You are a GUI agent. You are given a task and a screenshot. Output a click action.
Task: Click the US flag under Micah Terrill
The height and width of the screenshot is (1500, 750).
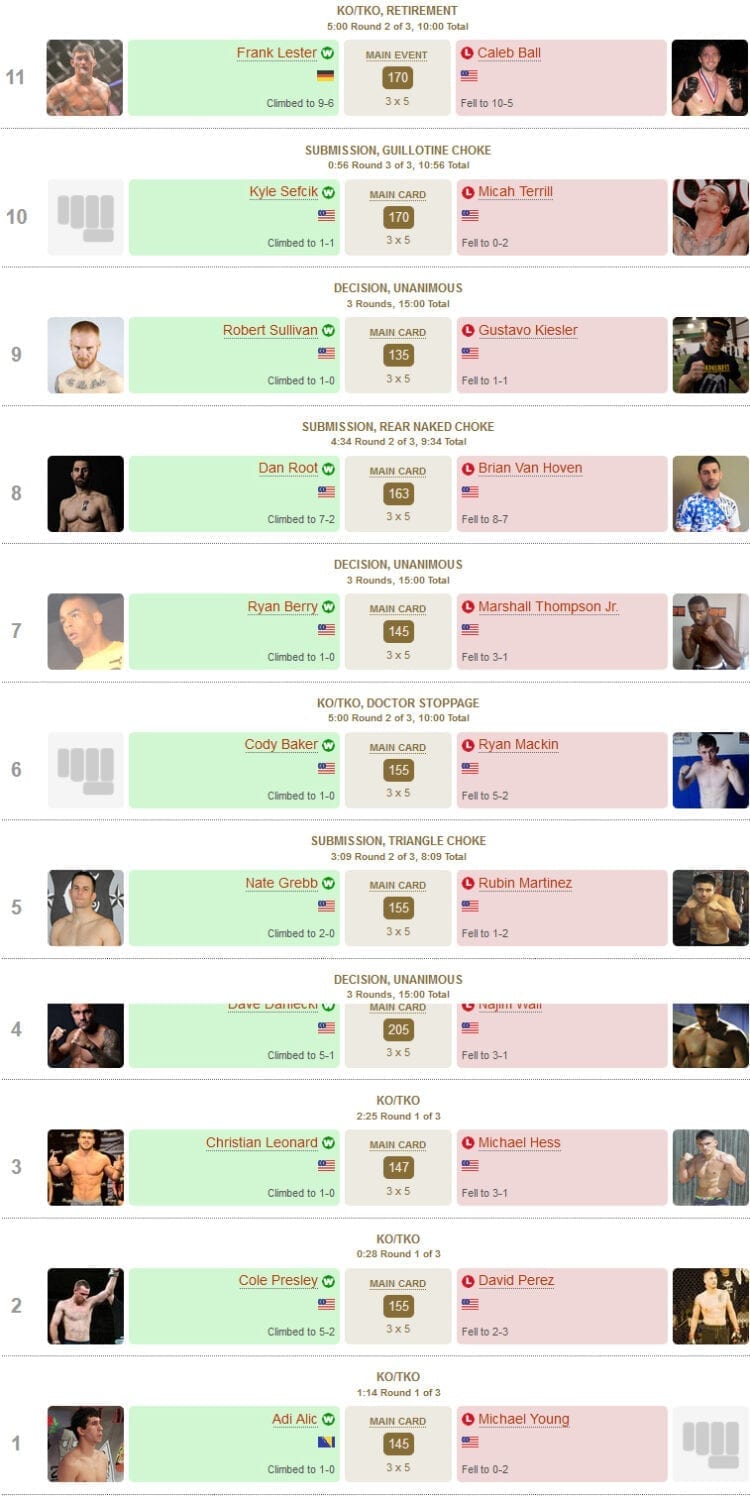coord(469,215)
